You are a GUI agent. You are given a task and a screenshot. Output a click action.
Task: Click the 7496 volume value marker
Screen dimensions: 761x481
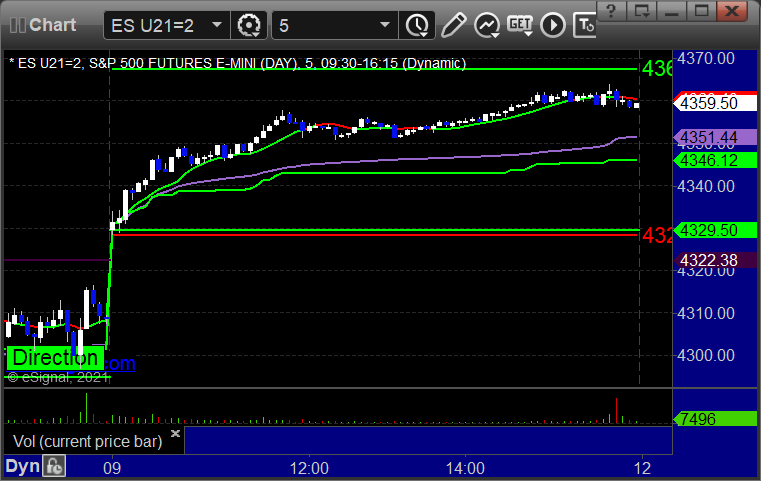coord(715,419)
